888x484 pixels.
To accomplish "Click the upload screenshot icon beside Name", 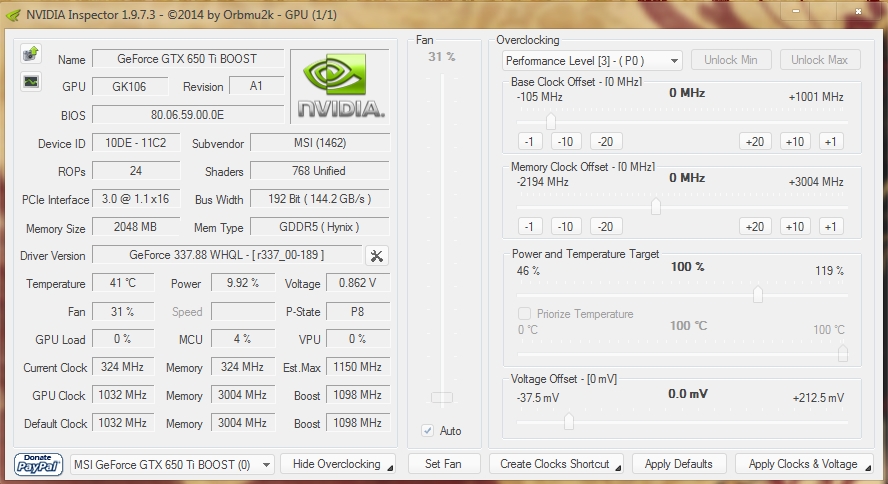I will (31, 54).
